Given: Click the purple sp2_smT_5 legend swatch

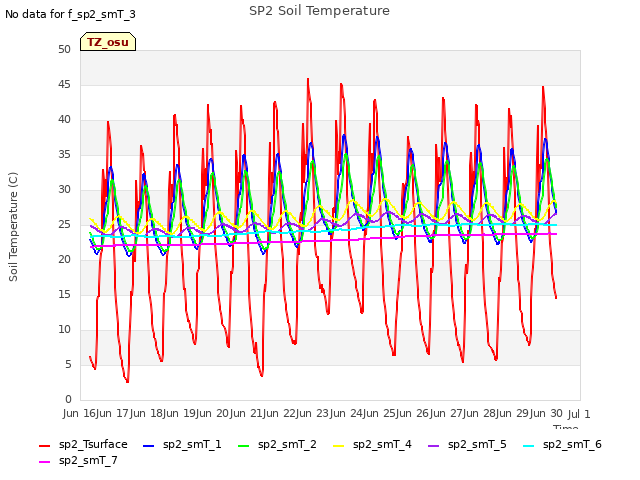Looking at the screenshot, I should pos(433,446).
